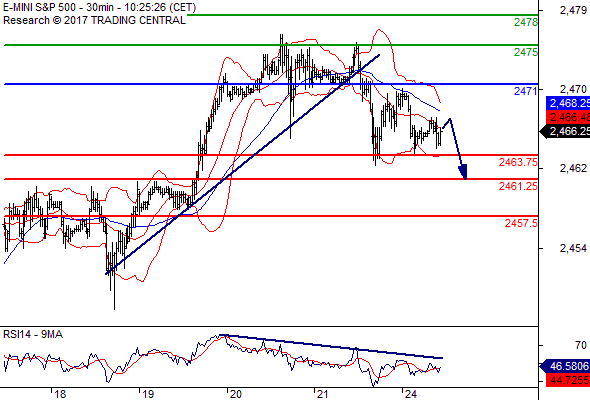Click date 19 on the time axis
Image resolution: width=590 pixels, height=400 pixels.
(x=148, y=394)
